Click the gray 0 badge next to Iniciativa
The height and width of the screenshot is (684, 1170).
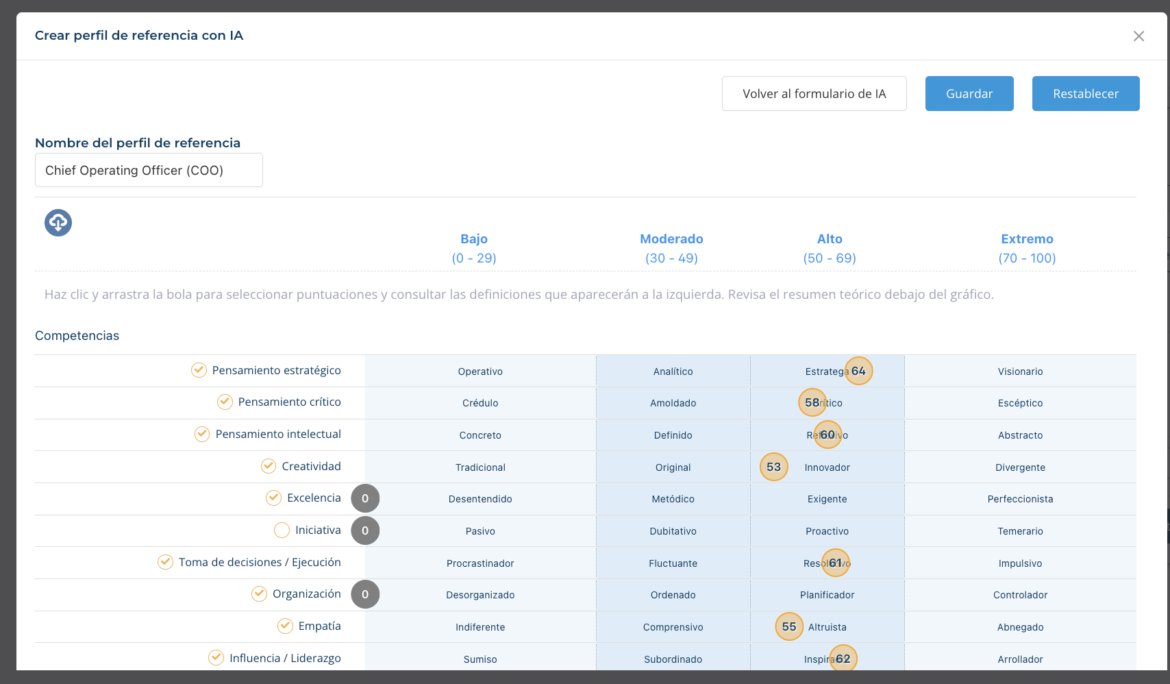365,530
